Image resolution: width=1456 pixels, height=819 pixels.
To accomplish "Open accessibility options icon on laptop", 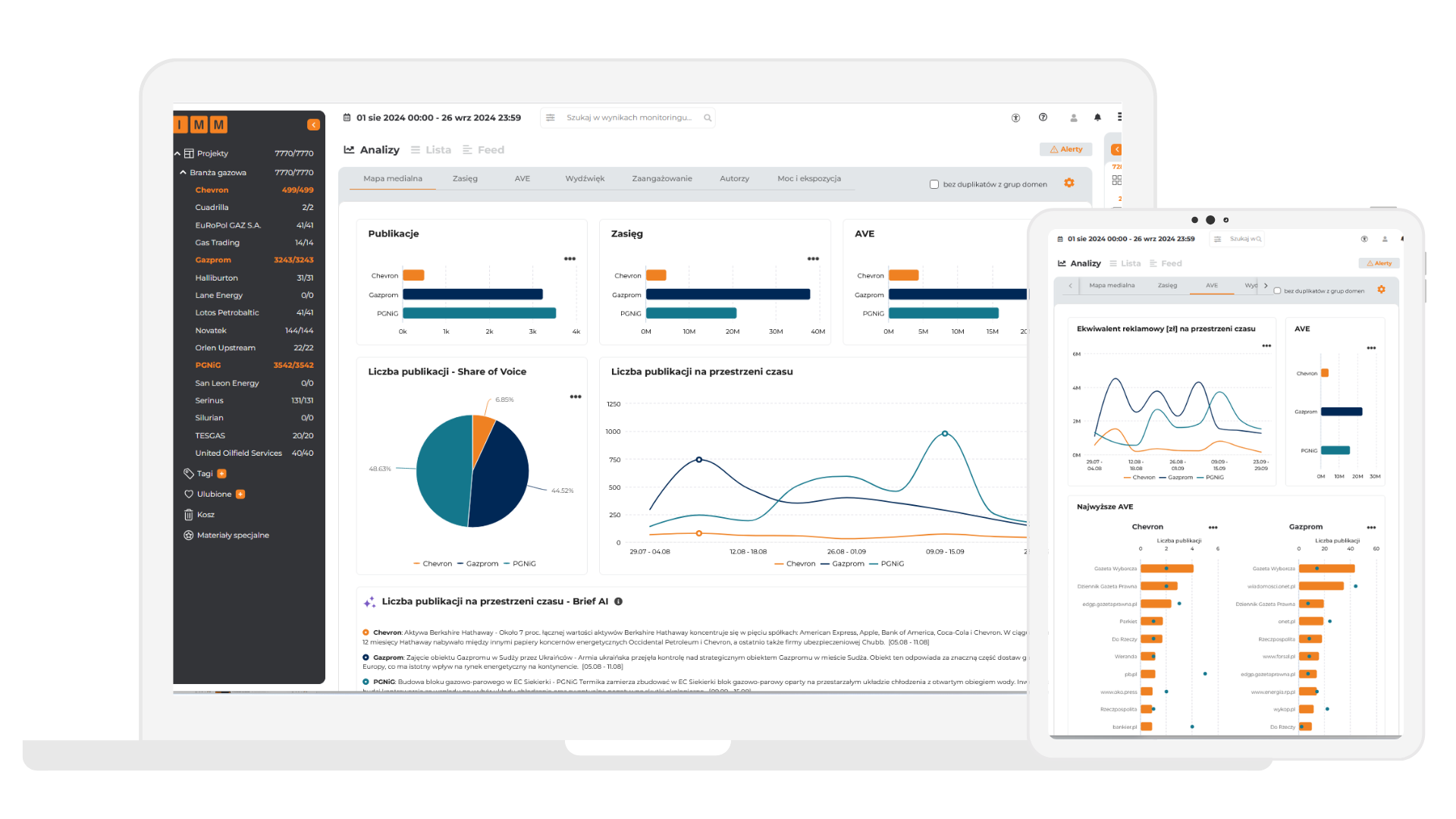I will [1015, 118].
